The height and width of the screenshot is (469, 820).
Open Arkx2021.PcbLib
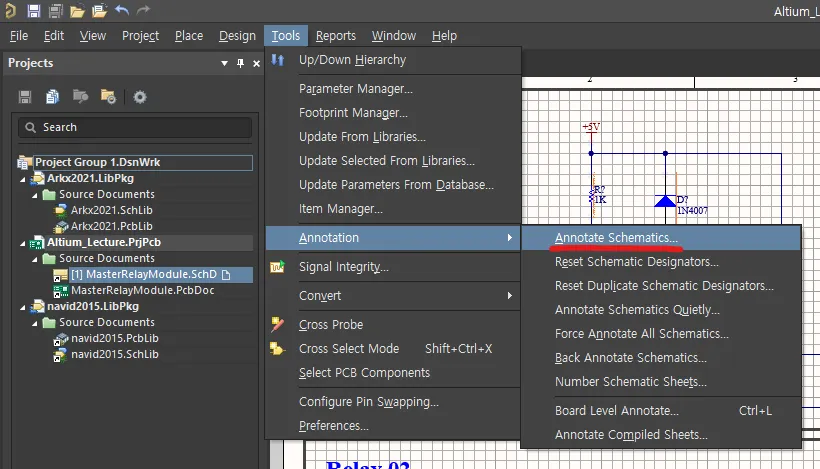click(111, 226)
